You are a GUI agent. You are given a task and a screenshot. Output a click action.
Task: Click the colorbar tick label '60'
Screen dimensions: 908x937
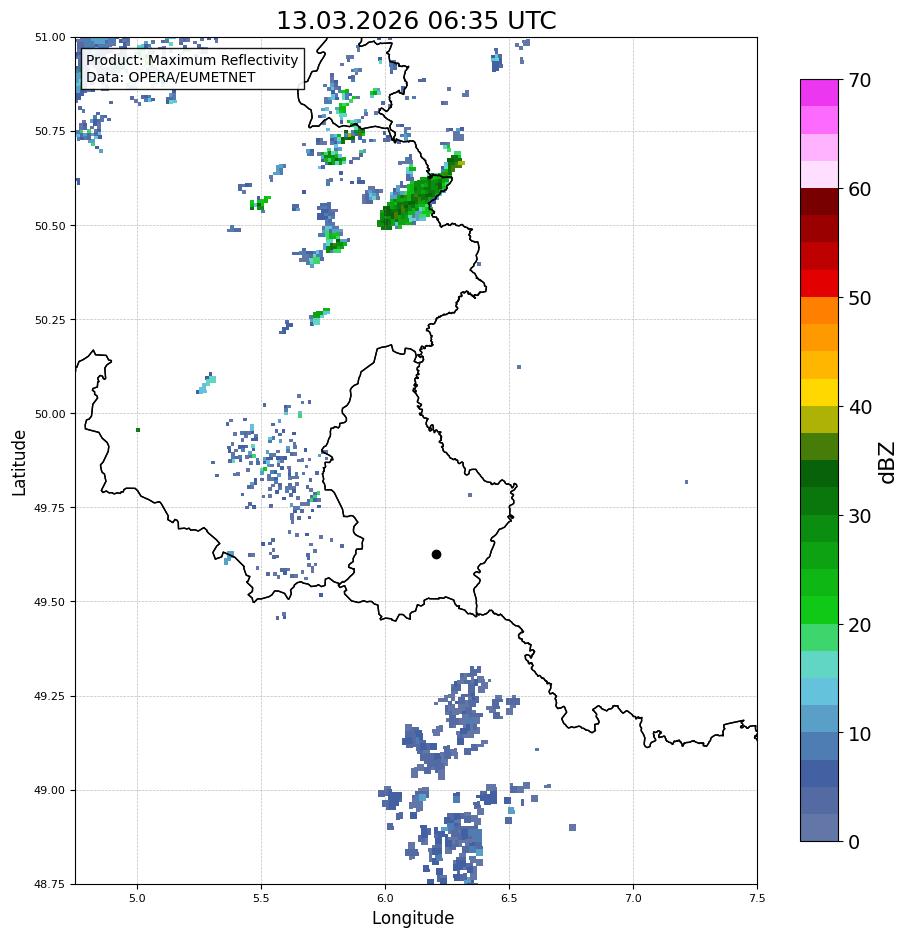(x=860, y=189)
